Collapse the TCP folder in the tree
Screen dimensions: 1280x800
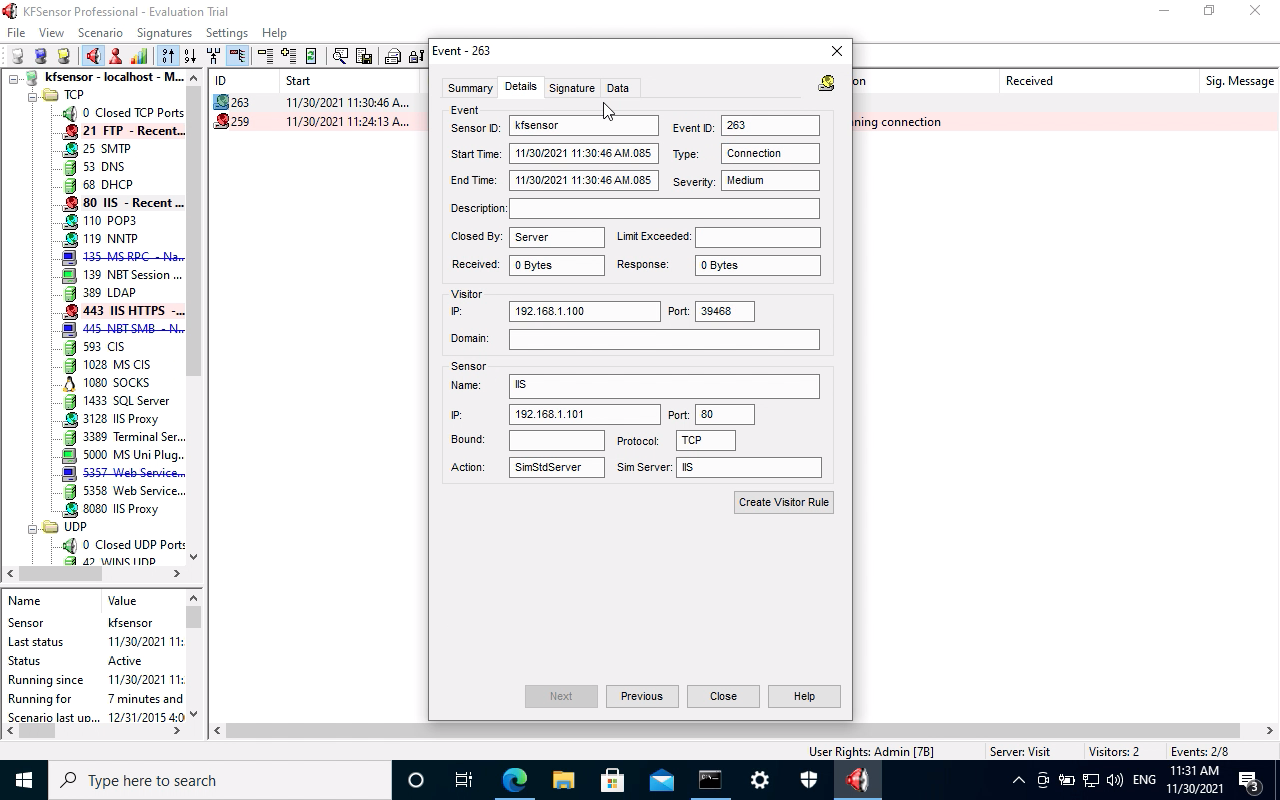click(32, 95)
